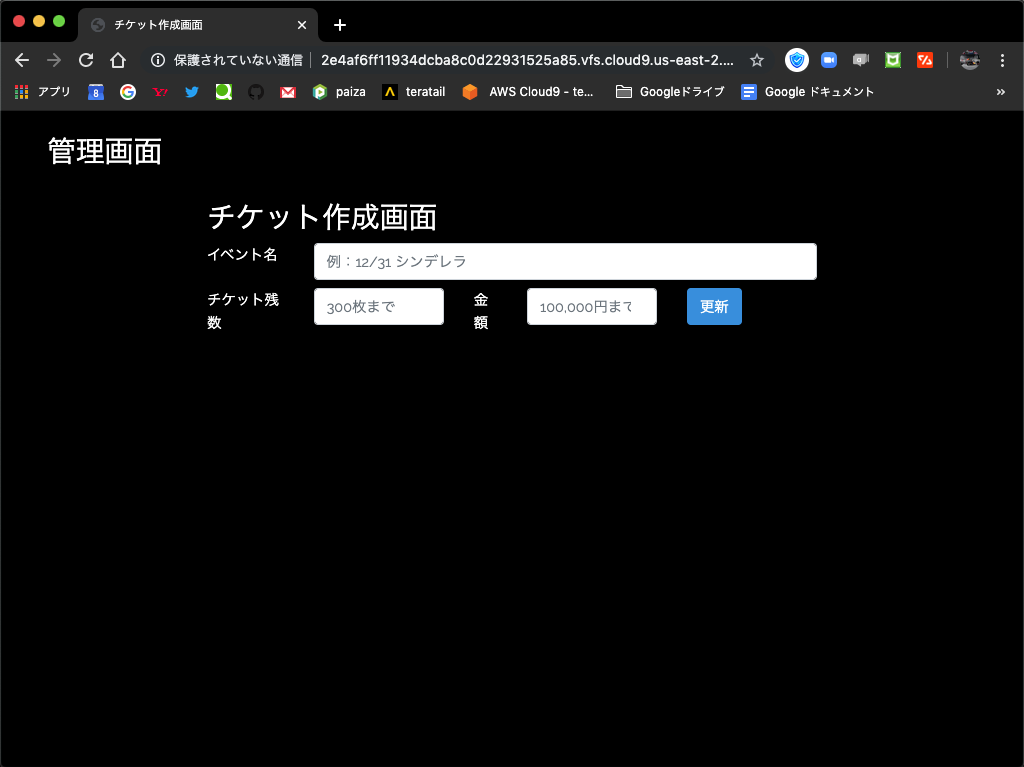Open the green Q bookmark icon
This screenshot has height=767, width=1024.
tap(224, 92)
